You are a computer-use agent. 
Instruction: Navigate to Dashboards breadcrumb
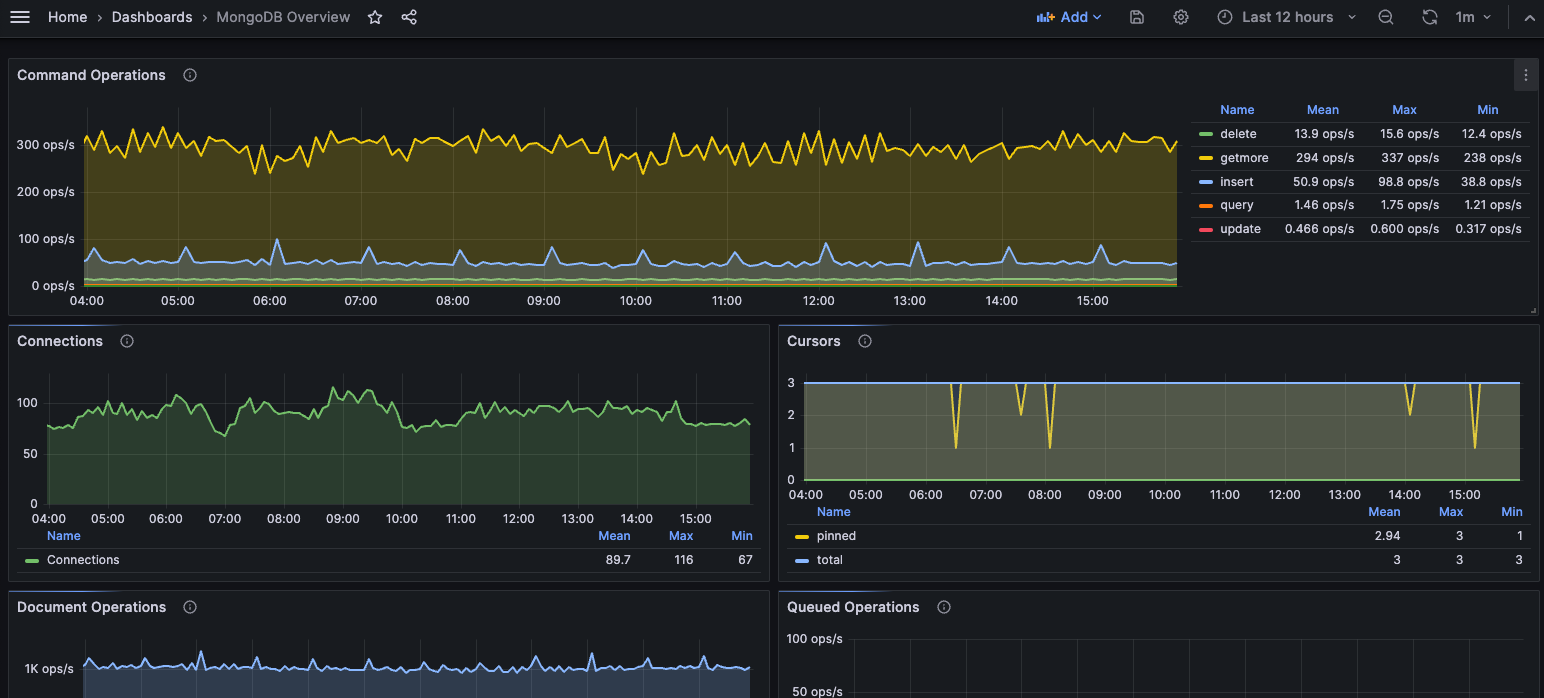[152, 17]
